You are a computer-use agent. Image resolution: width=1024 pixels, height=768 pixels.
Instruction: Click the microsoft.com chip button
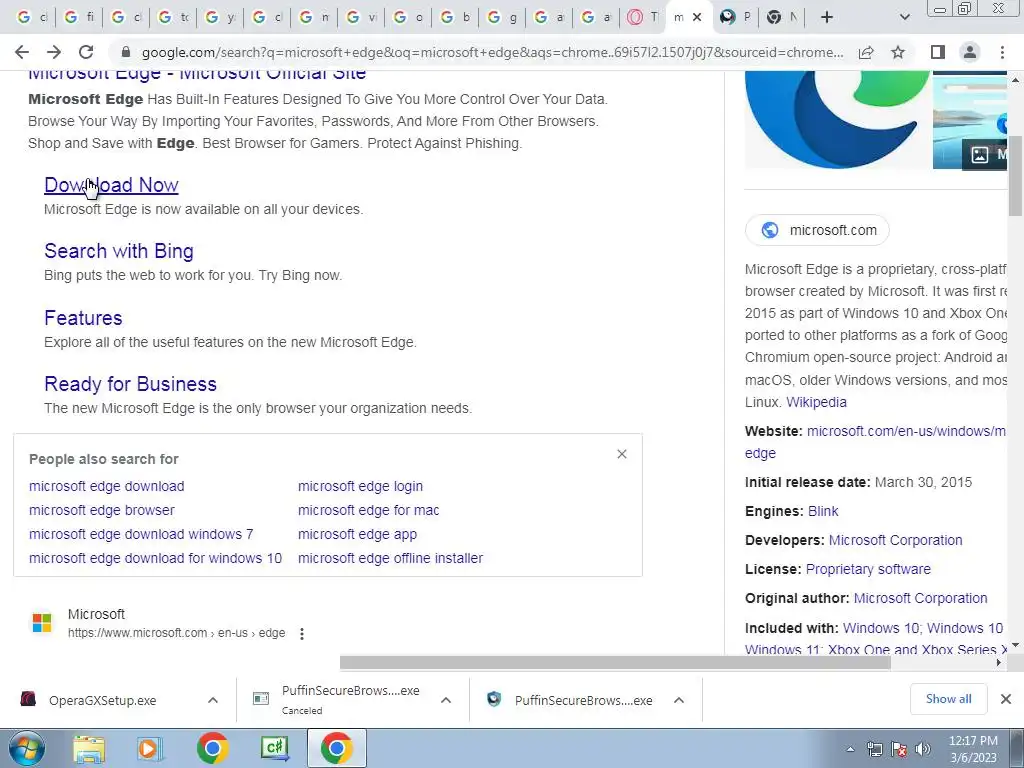[817, 230]
